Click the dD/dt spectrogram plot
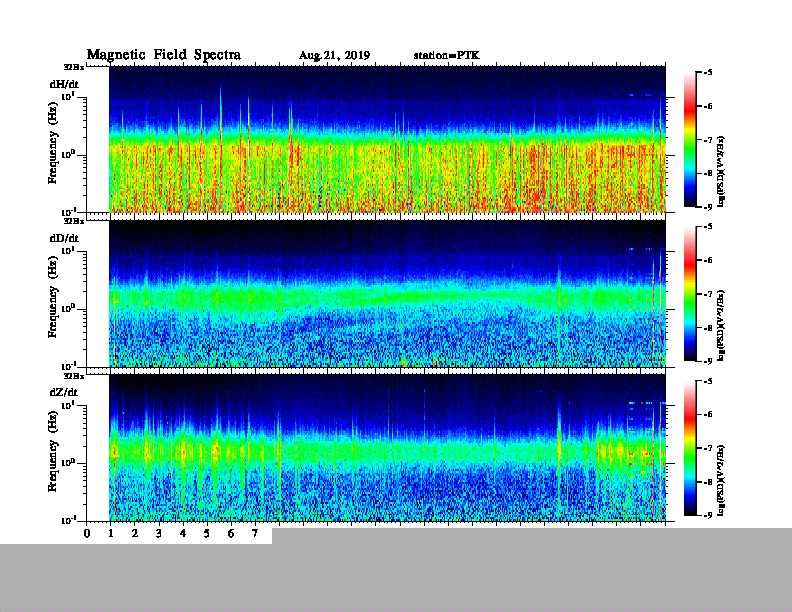 tap(387, 293)
